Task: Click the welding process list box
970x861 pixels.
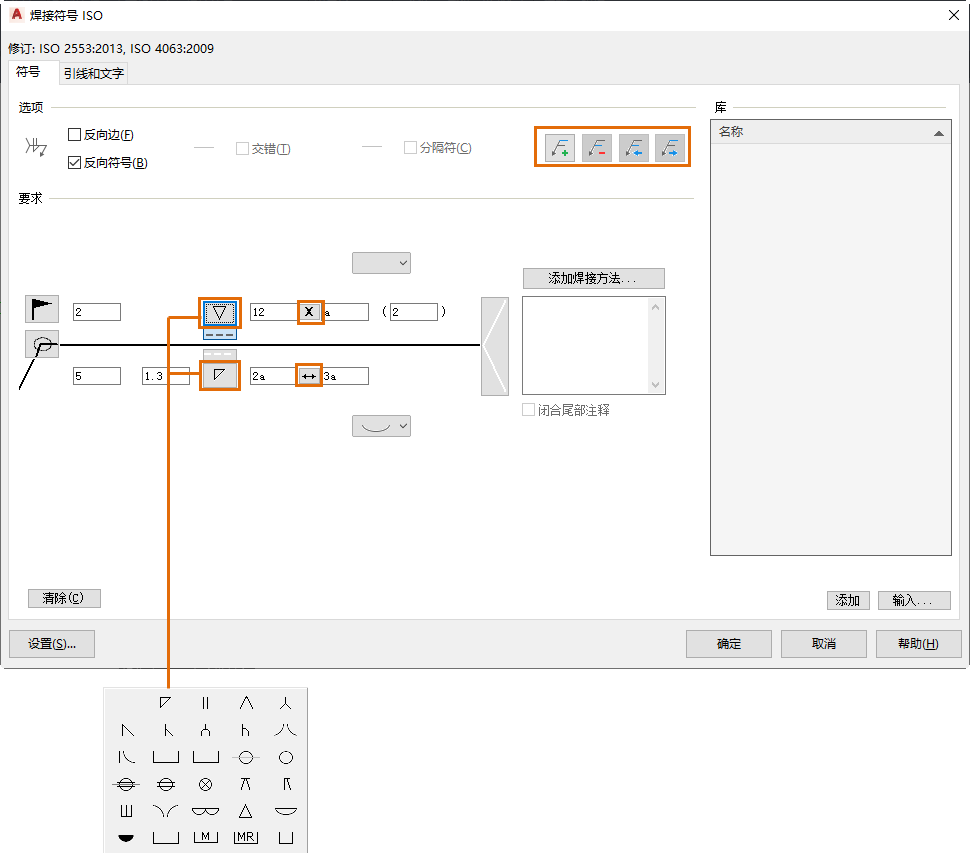Action: [x=586, y=346]
